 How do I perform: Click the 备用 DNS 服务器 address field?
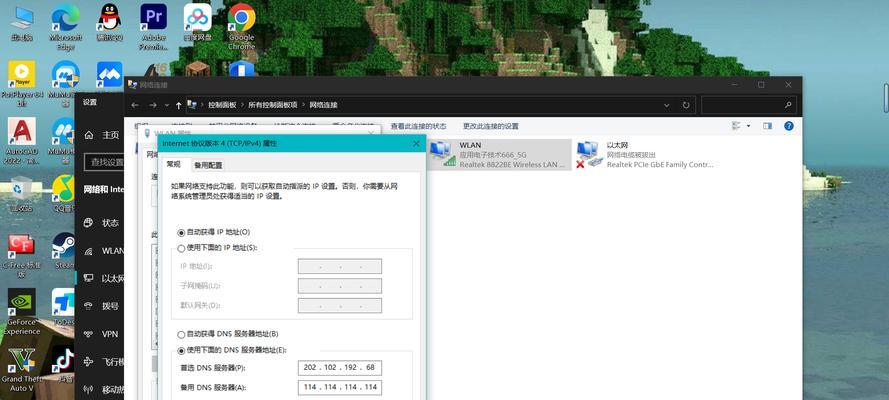tap(340, 388)
